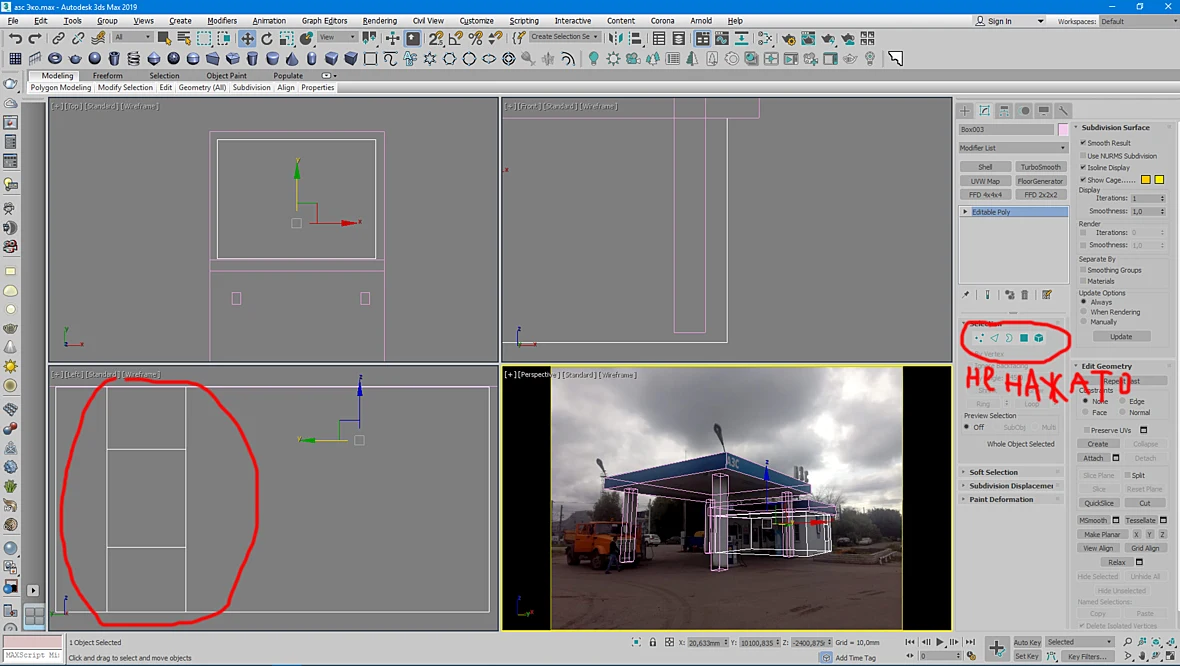This screenshot has width=1180, height=666.
Task: Activate the Select and Move tool
Action: click(247, 38)
